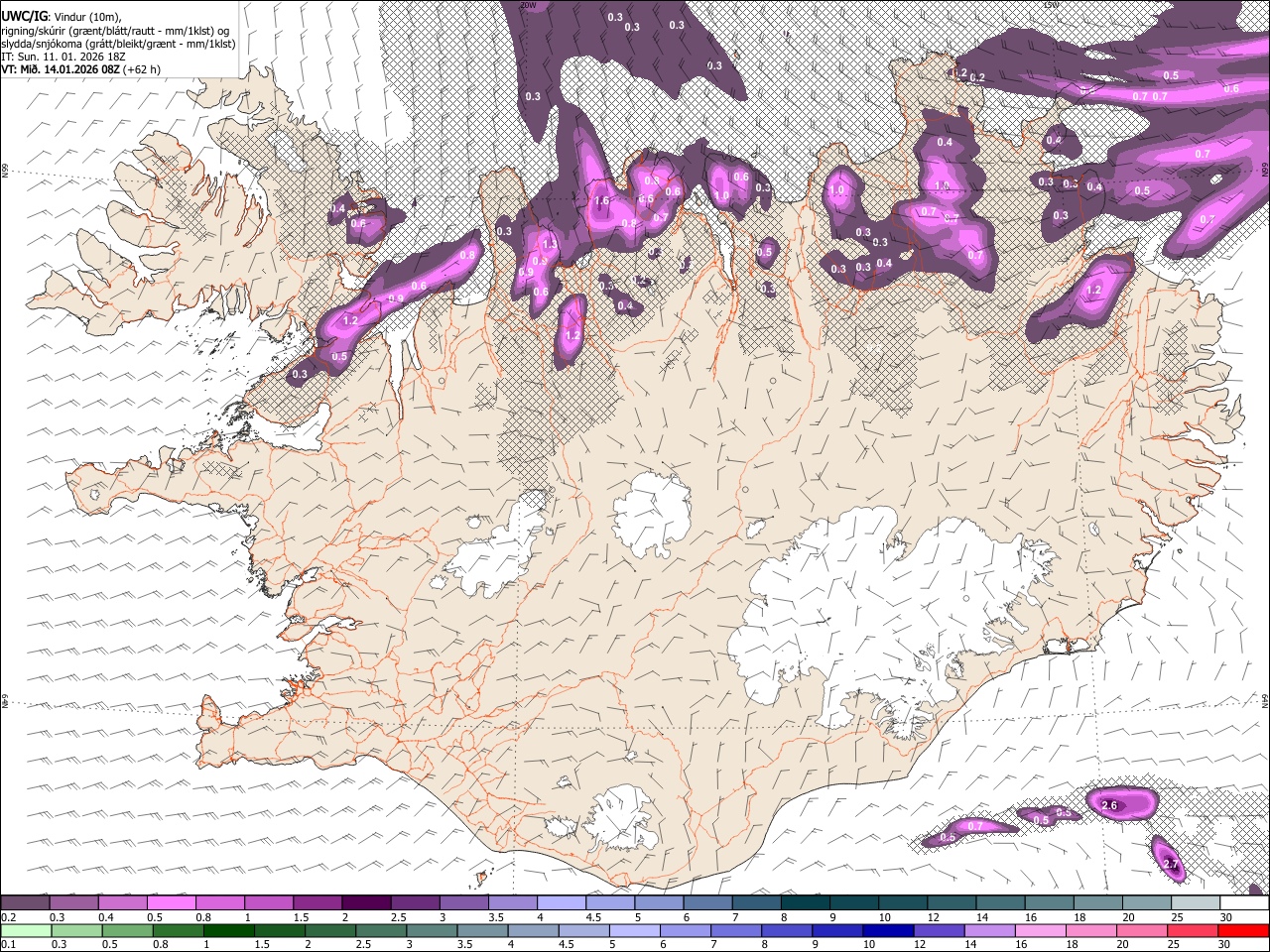Pick the dark teal swatch labeled 8, upper legend
Image resolution: width=1270 pixels, height=952 pixels.
(805, 903)
